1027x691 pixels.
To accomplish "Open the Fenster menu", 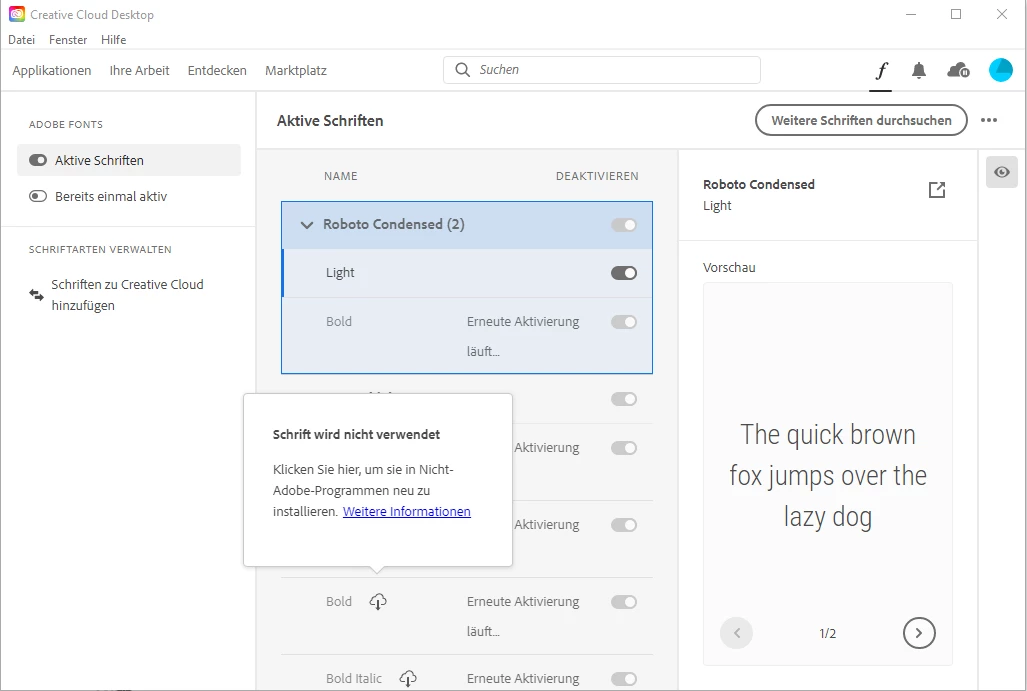I will 68,40.
